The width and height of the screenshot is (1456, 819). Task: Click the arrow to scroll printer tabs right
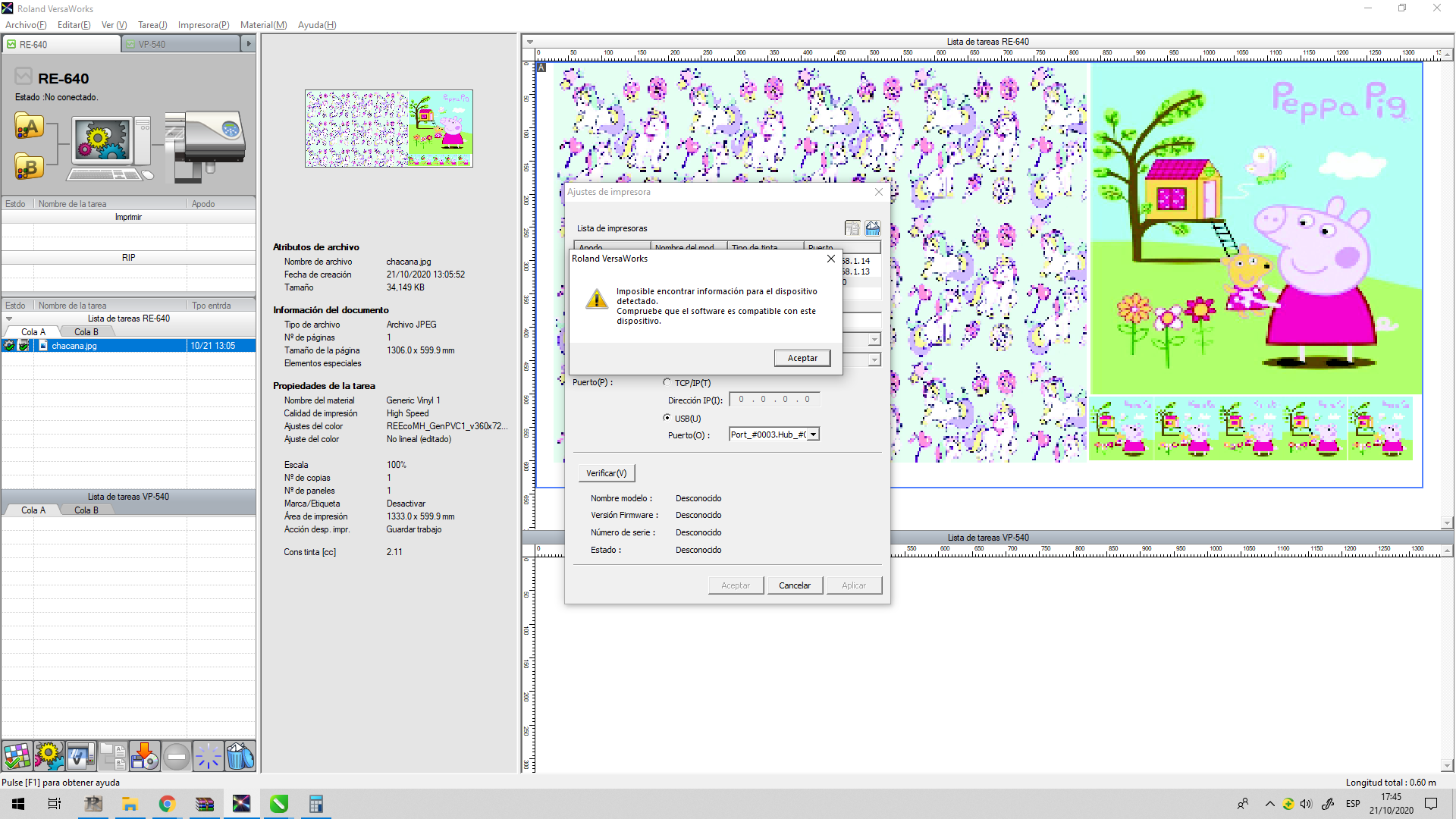click(248, 44)
